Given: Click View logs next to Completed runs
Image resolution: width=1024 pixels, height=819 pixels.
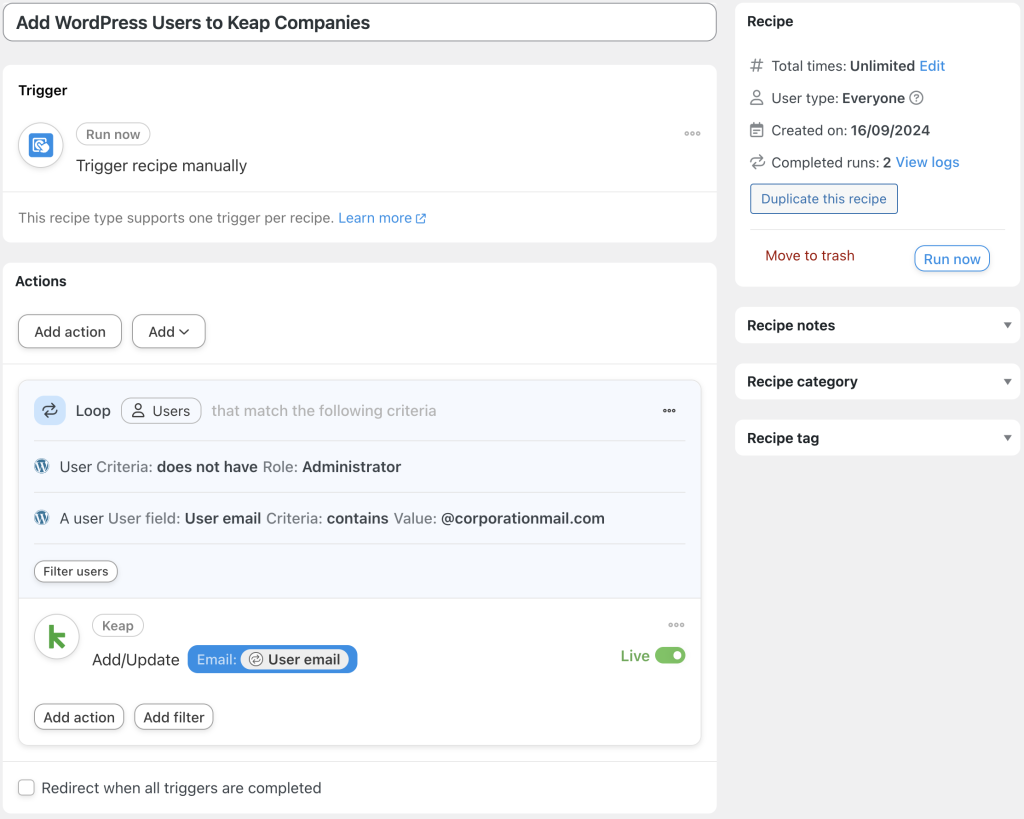Looking at the screenshot, I should tap(925, 162).
